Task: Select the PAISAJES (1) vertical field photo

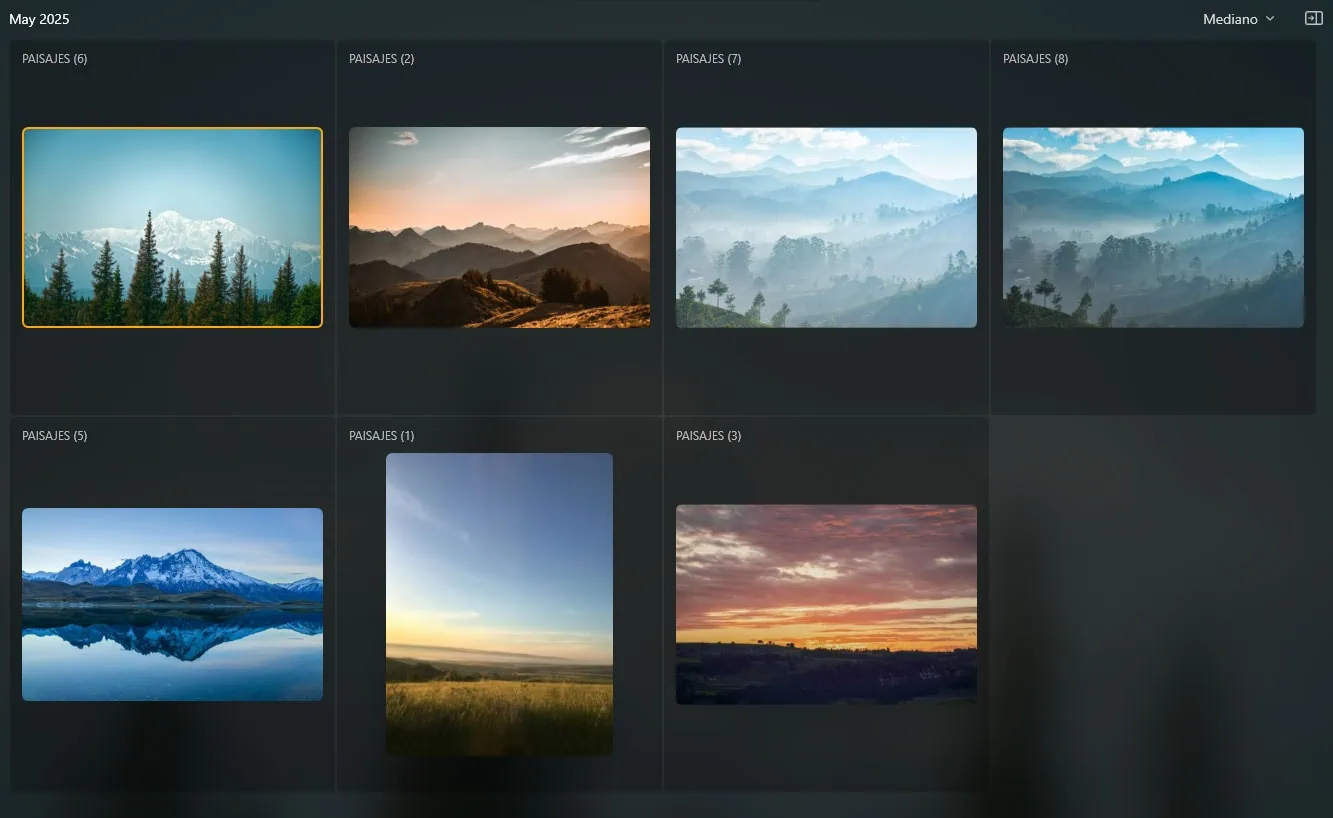Action: tap(499, 604)
